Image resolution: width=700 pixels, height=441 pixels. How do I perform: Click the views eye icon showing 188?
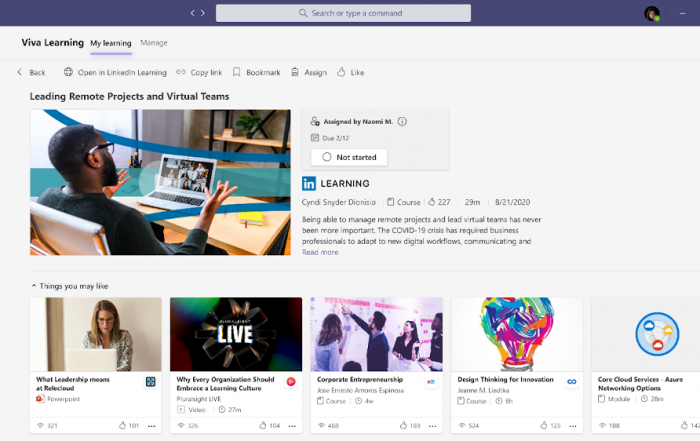pos(602,426)
